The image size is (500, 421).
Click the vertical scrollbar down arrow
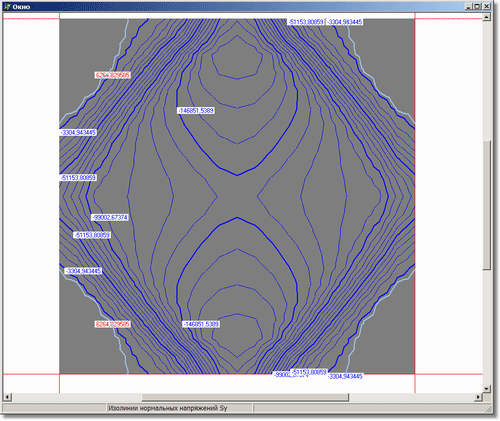point(487,389)
